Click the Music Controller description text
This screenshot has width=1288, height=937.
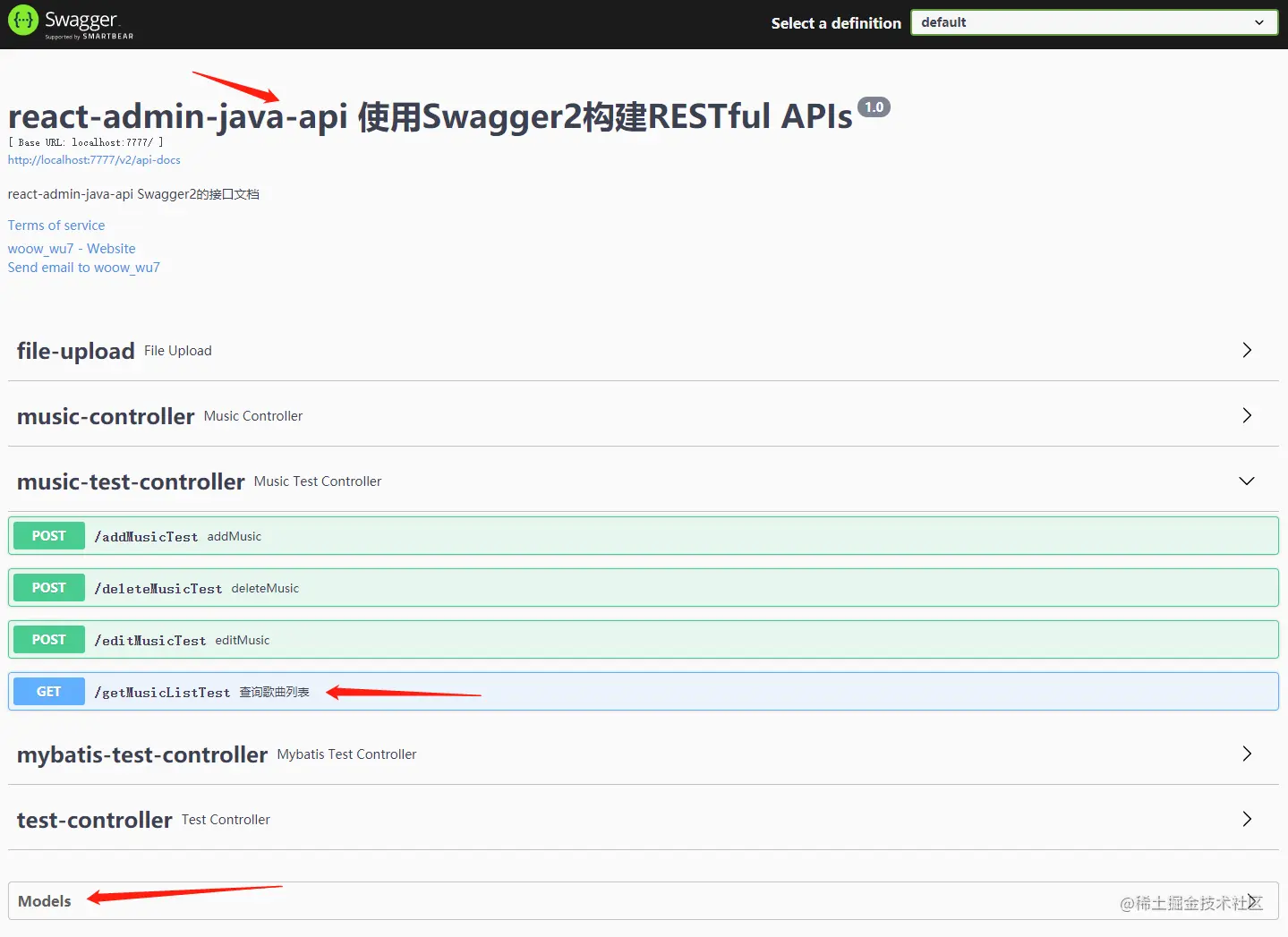coord(253,416)
